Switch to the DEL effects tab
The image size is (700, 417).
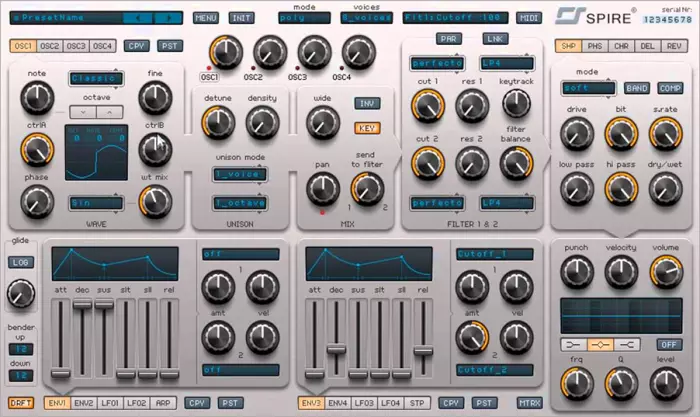(x=647, y=47)
